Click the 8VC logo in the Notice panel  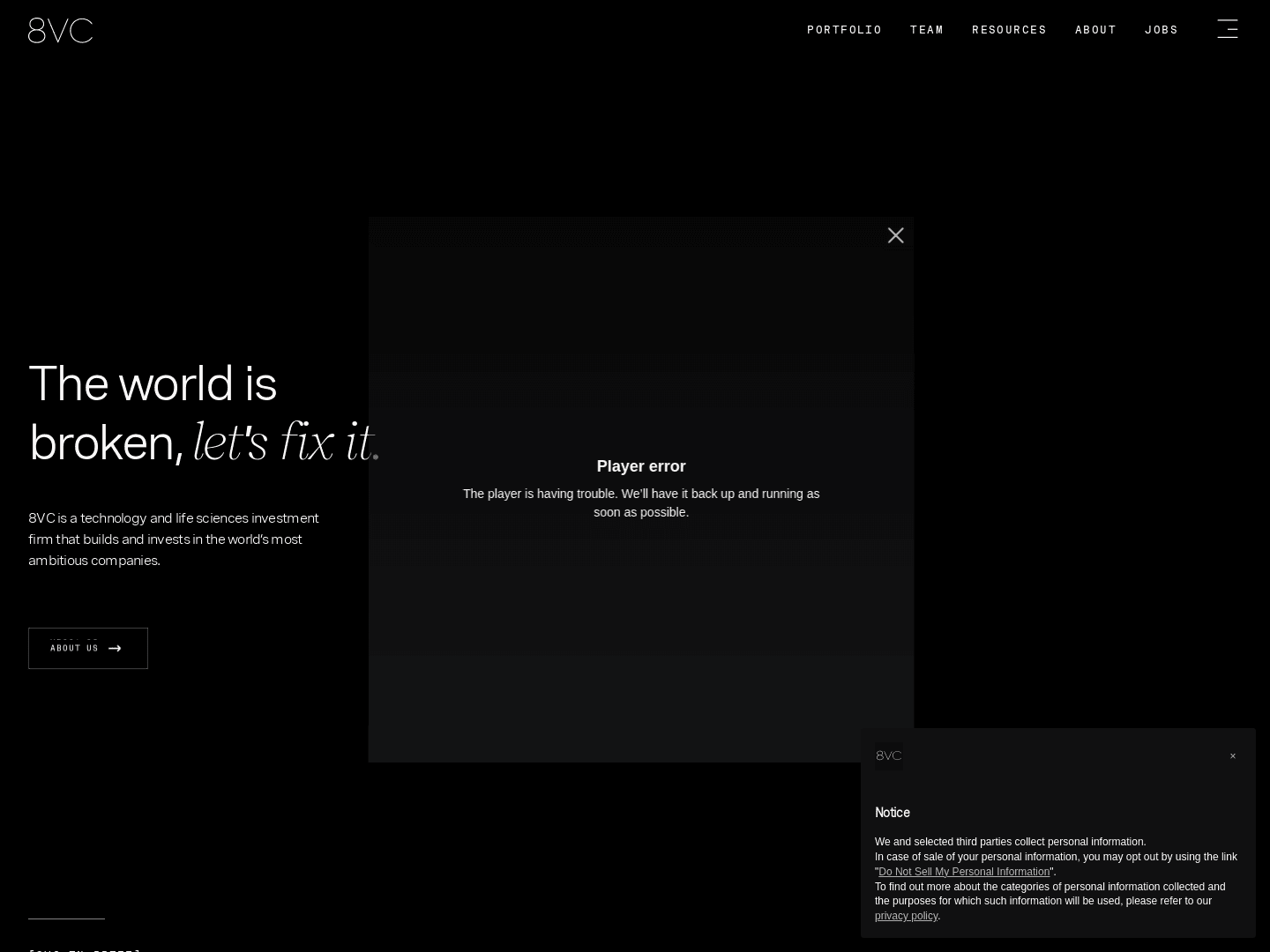click(x=888, y=756)
